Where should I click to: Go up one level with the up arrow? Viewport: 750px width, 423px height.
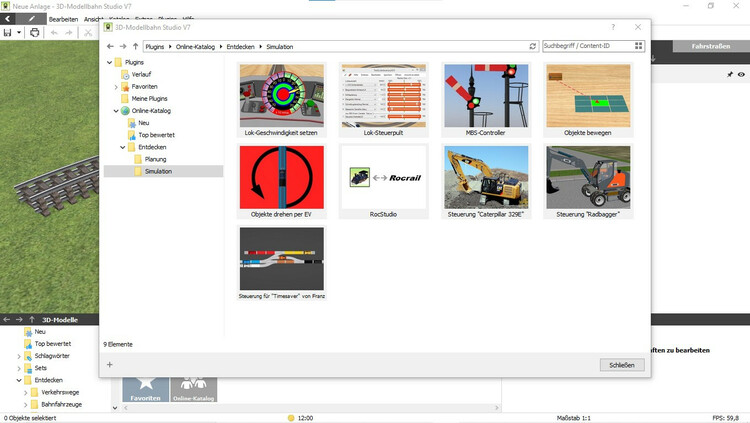pyautogui.click(x=135, y=46)
